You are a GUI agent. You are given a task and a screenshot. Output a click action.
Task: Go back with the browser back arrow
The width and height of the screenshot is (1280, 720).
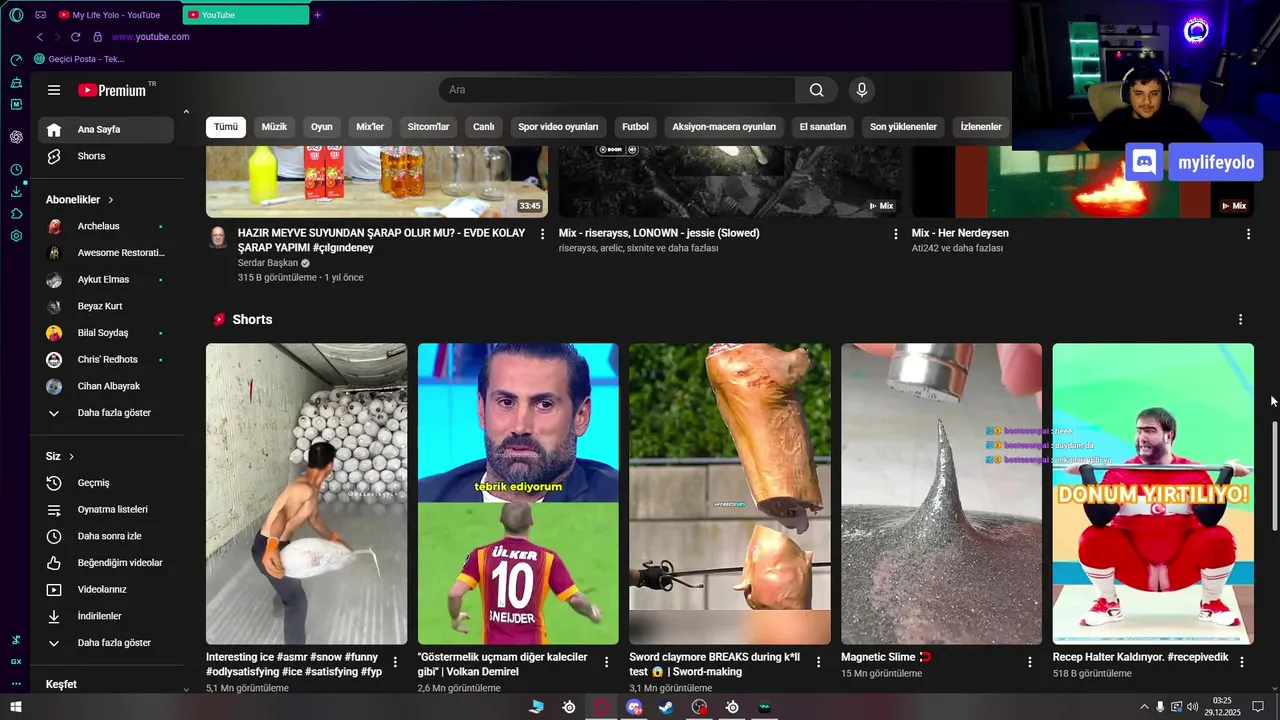pyautogui.click(x=40, y=37)
